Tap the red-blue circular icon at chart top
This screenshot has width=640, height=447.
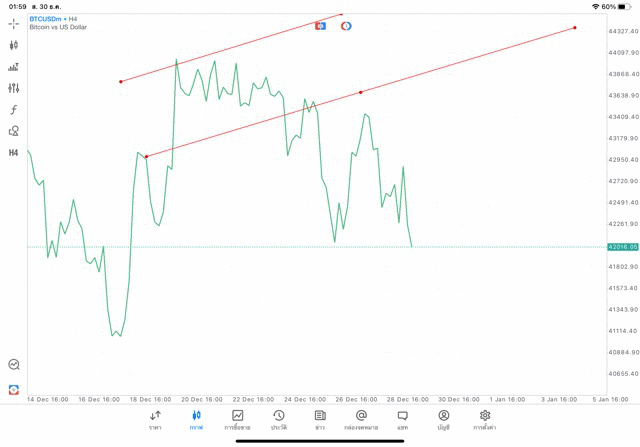tap(346, 25)
